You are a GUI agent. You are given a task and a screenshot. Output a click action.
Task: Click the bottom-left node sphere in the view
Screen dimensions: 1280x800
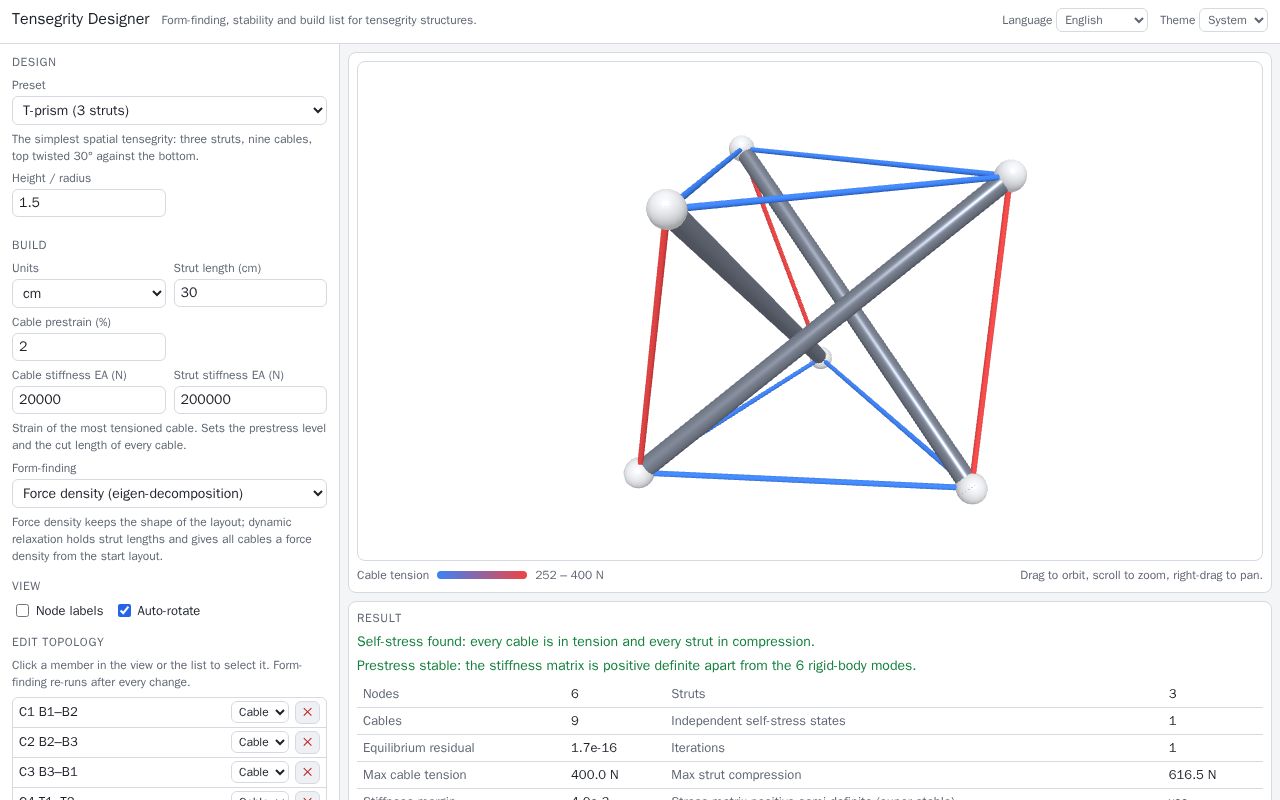[x=639, y=473]
